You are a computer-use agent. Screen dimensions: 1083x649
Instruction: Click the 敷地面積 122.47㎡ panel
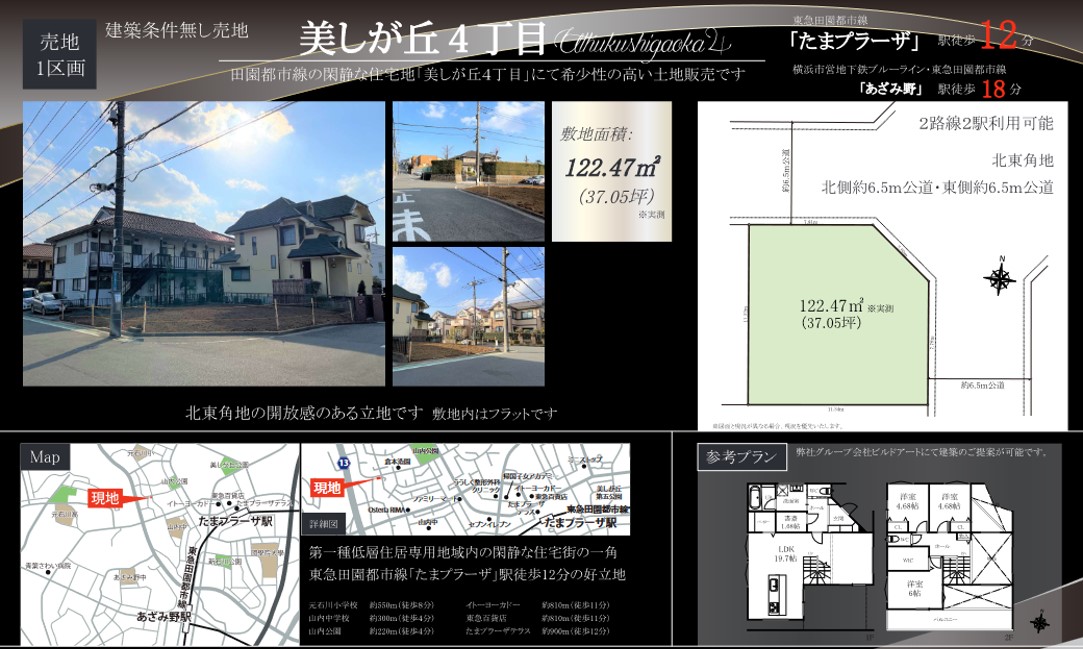point(611,171)
